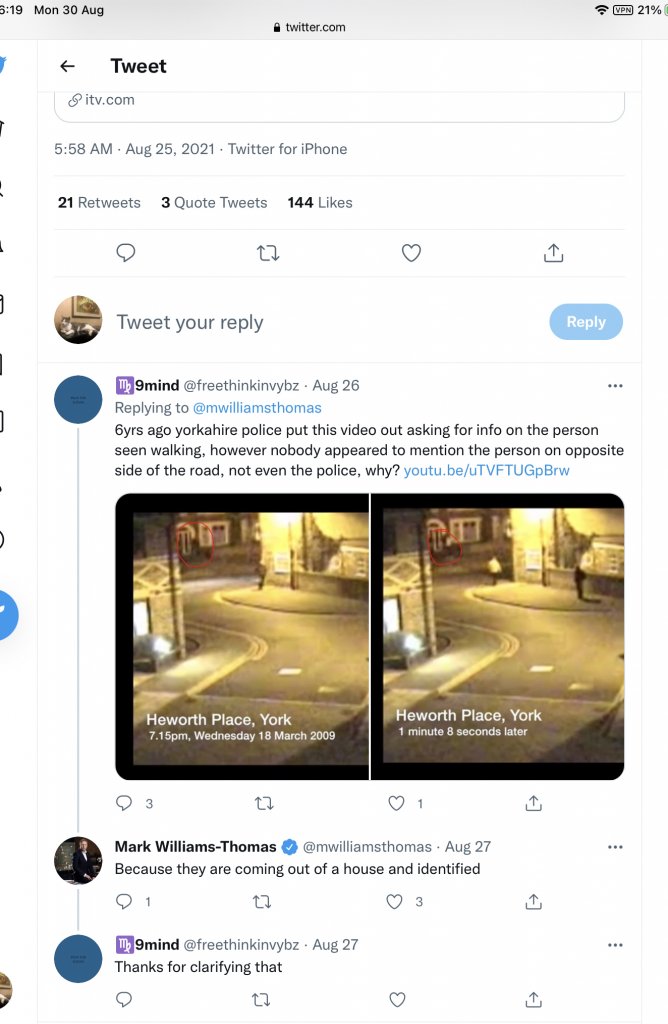Like the main tweet with the heart icon
Viewport: 668px width, 1024px height.
click(411, 253)
